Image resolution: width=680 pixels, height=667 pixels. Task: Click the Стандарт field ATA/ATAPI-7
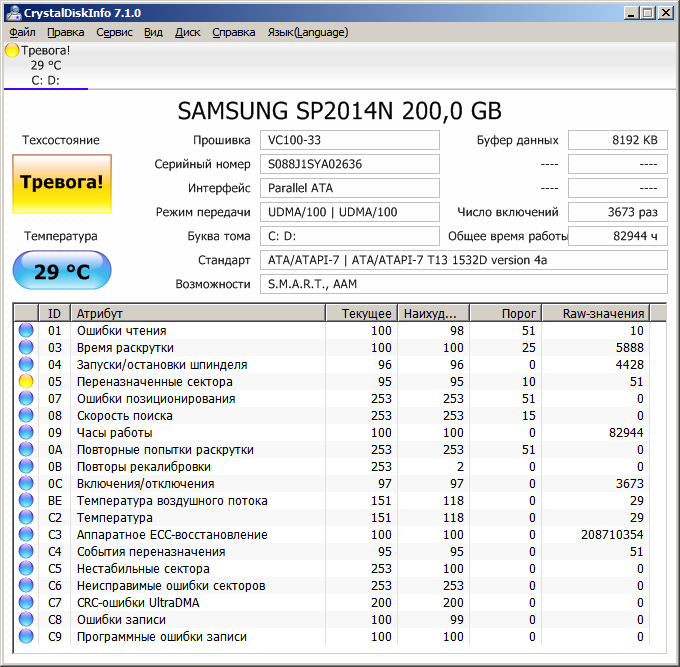(x=464, y=260)
